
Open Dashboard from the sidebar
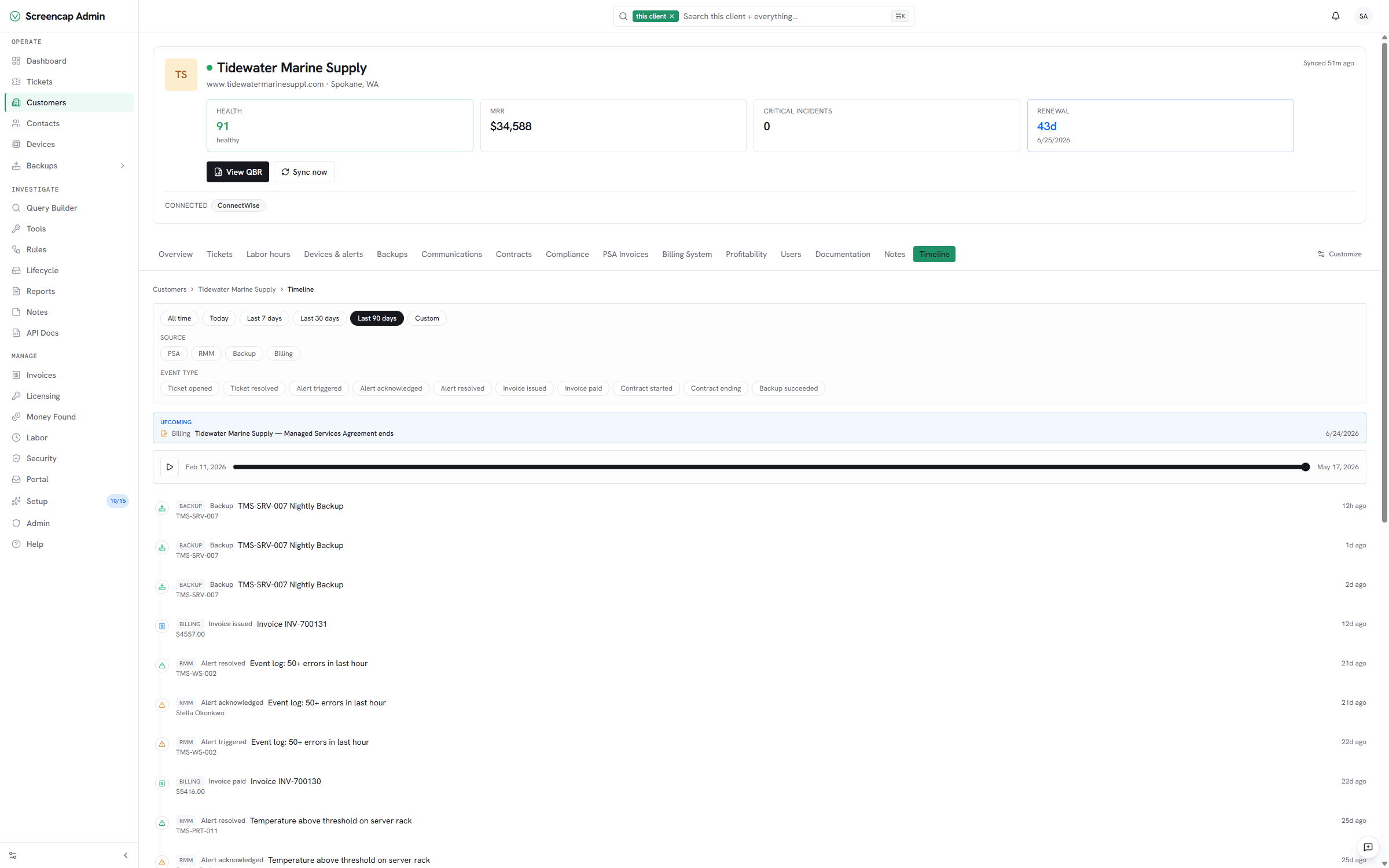[69, 61]
